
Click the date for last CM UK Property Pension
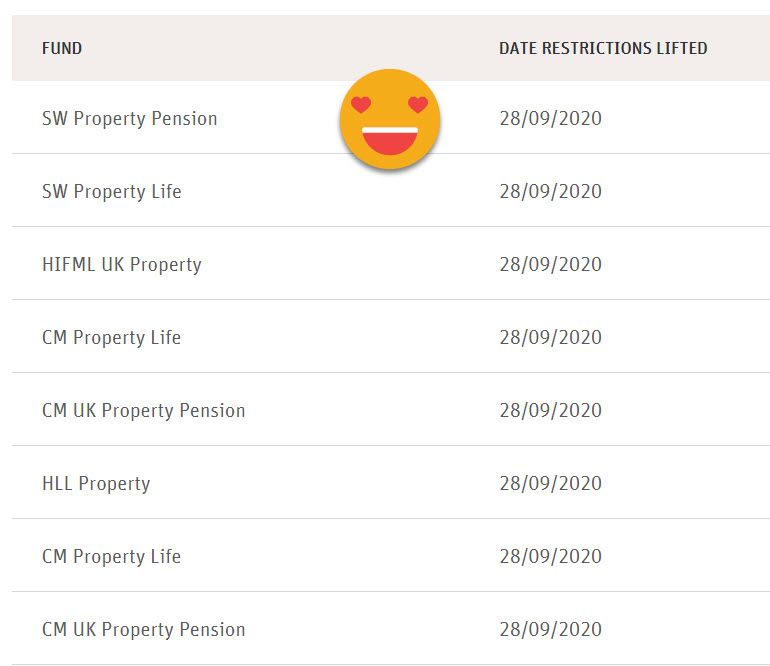tap(550, 630)
